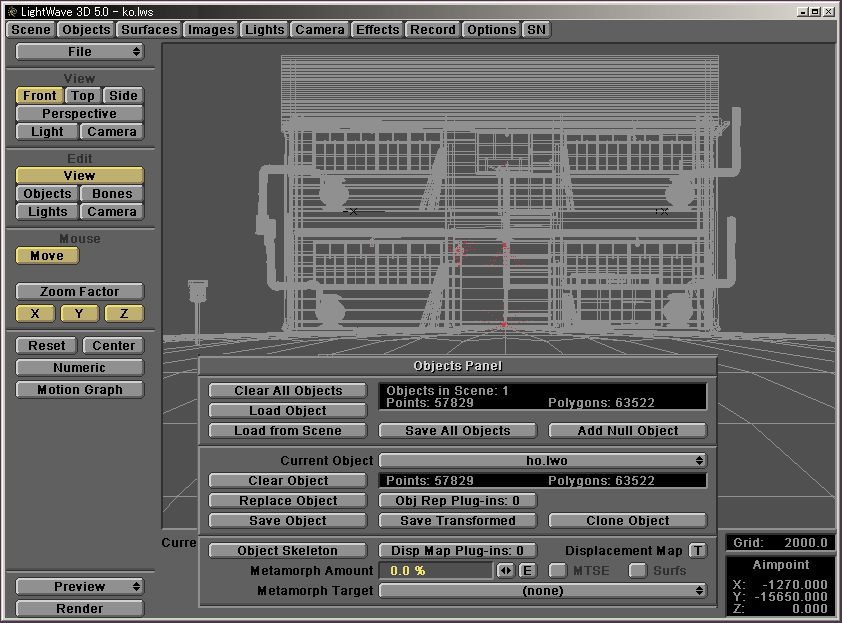Viewport: 842px width, 623px height.
Task: Open the Camera tab in top menu
Action: tap(320, 30)
